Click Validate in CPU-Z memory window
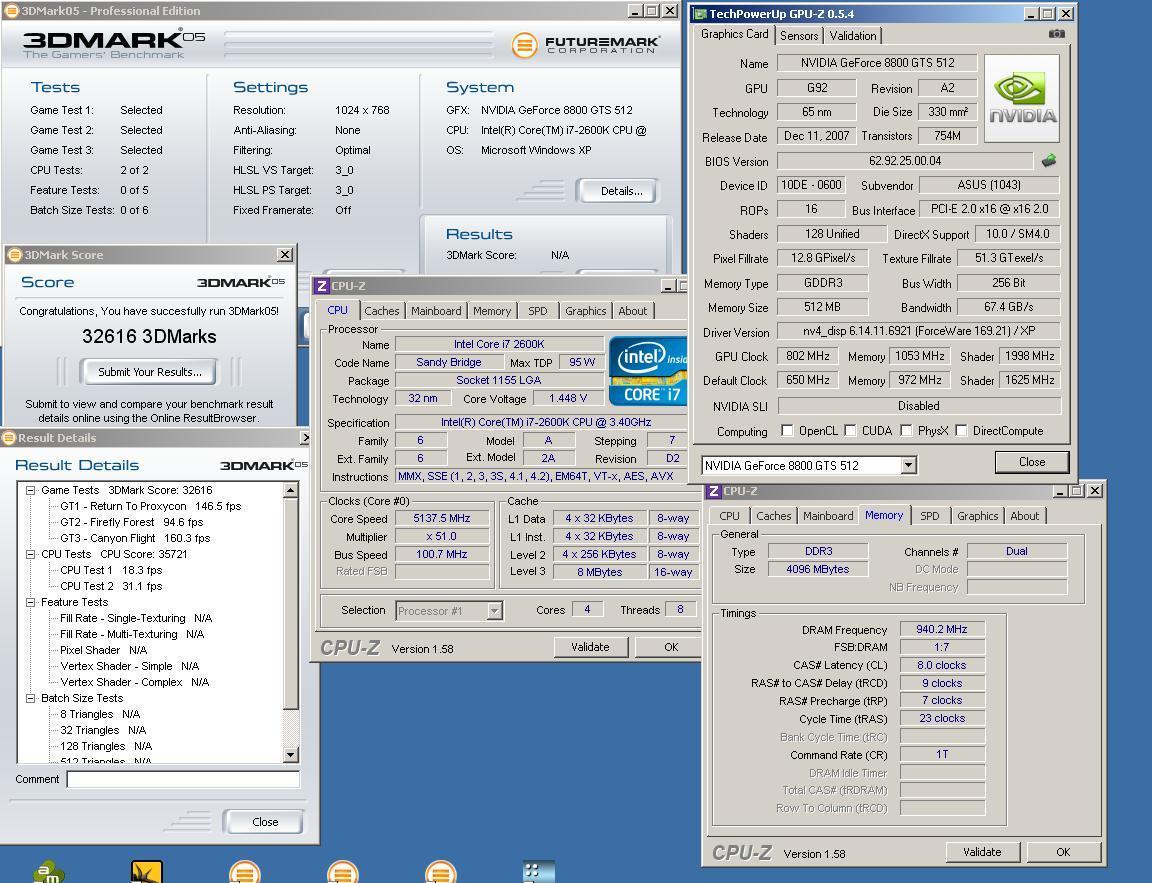Screen dimensions: 1152x883 (982, 852)
